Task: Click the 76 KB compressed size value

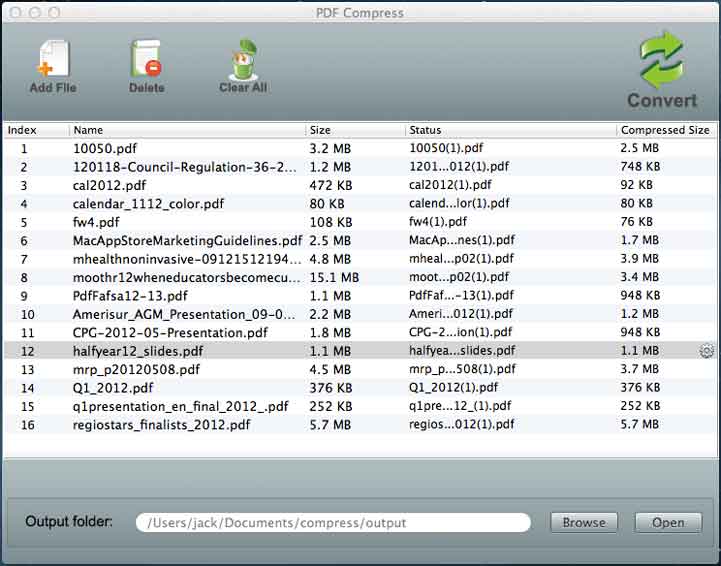Action: click(x=636, y=222)
